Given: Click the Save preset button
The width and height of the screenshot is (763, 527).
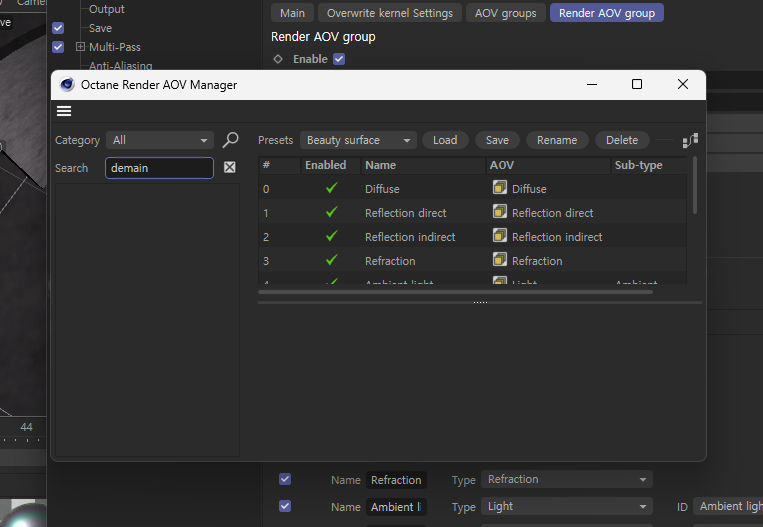Looking at the screenshot, I should coord(497,140).
